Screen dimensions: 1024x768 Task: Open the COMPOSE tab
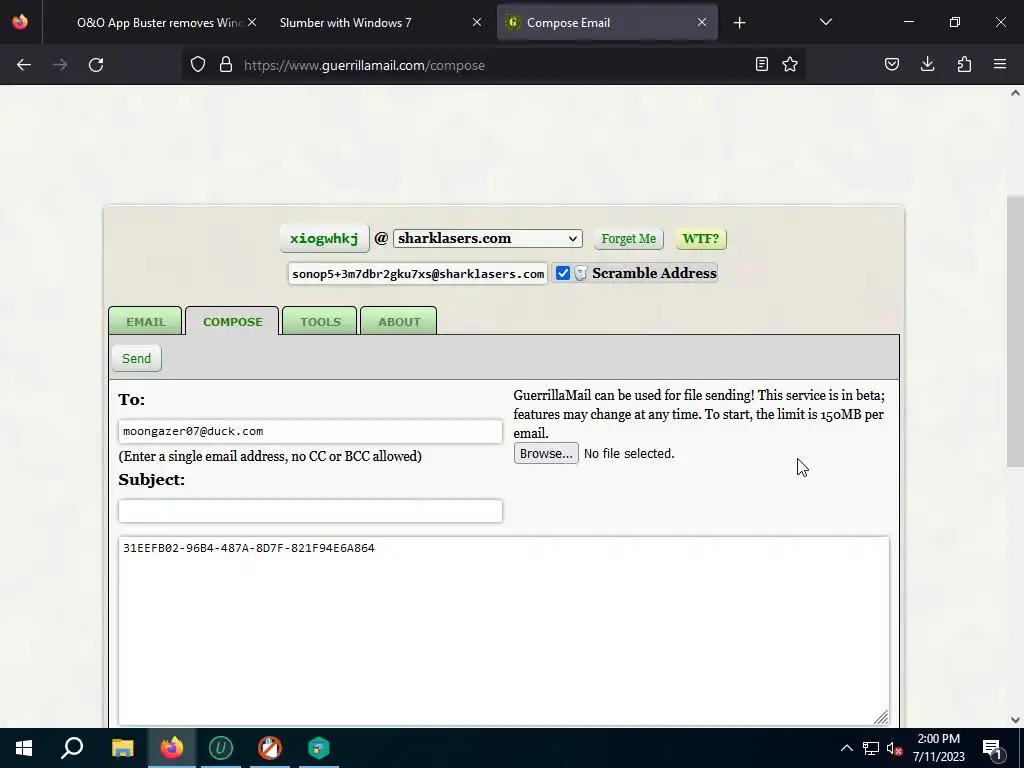[232, 321]
